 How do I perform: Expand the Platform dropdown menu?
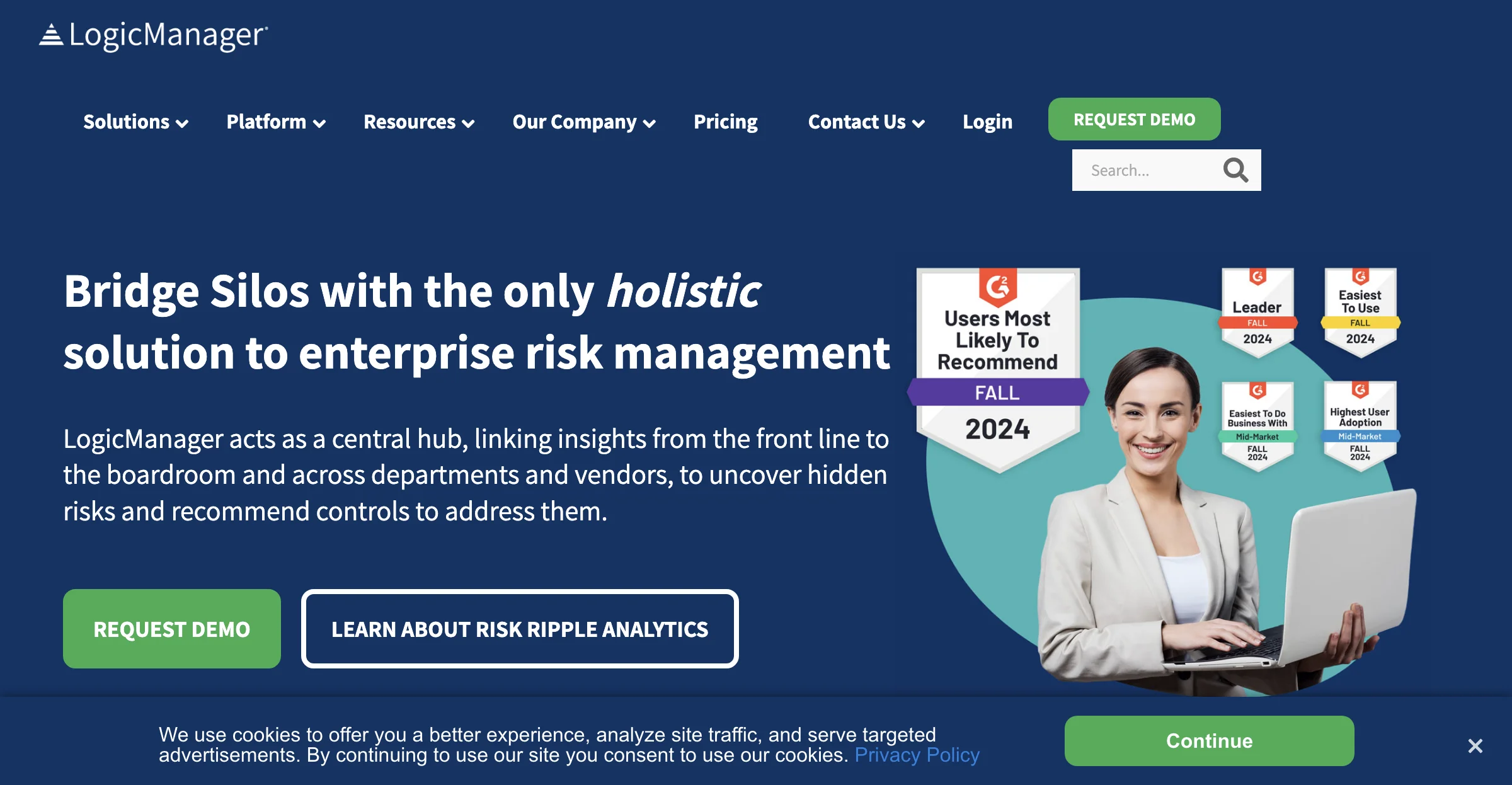pyautogui.click(x=275, y=121)
